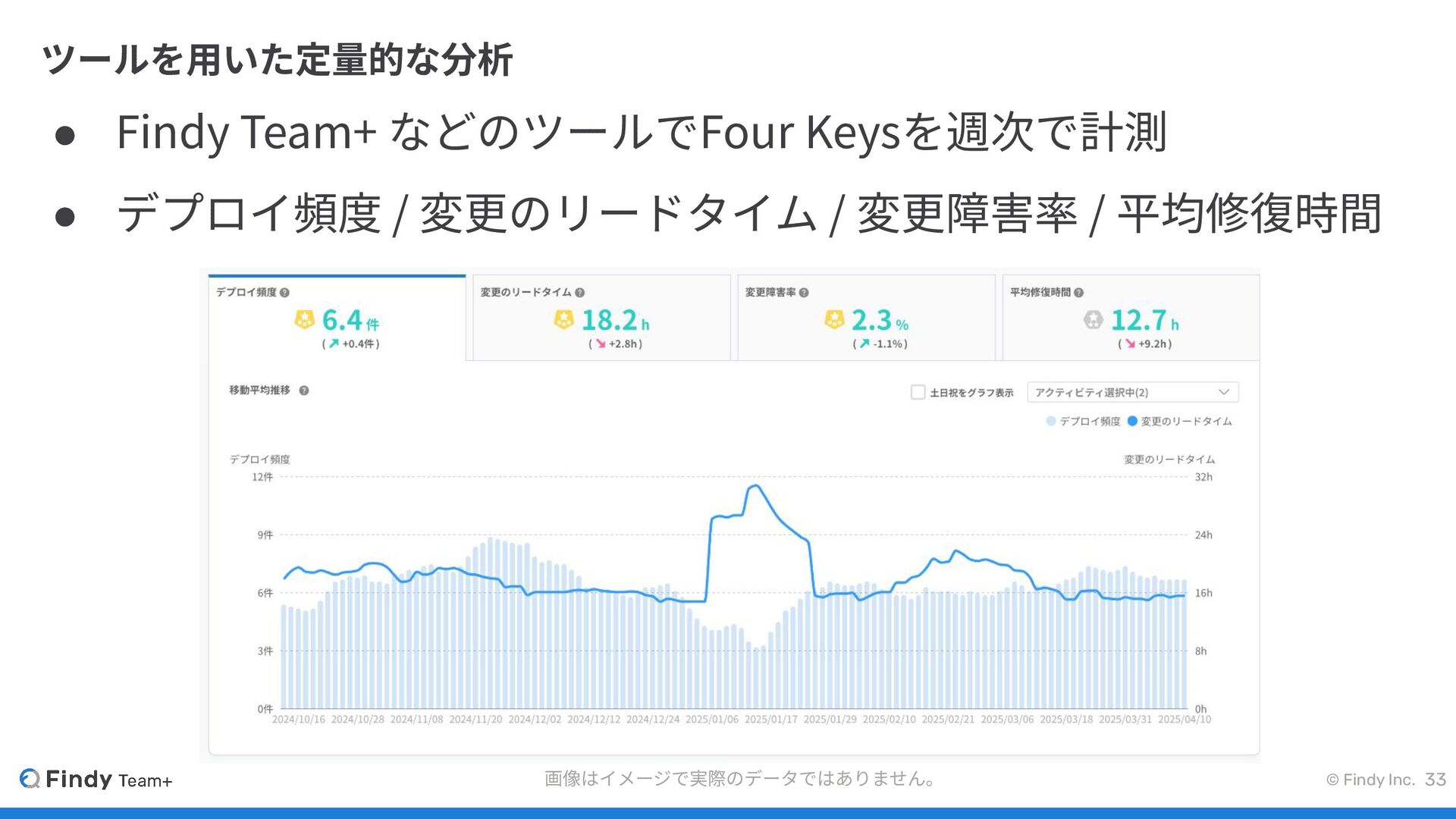
Task: Click gold badge icon beside 2.3%
Action: pyautogui.click(x=833, y=320)
